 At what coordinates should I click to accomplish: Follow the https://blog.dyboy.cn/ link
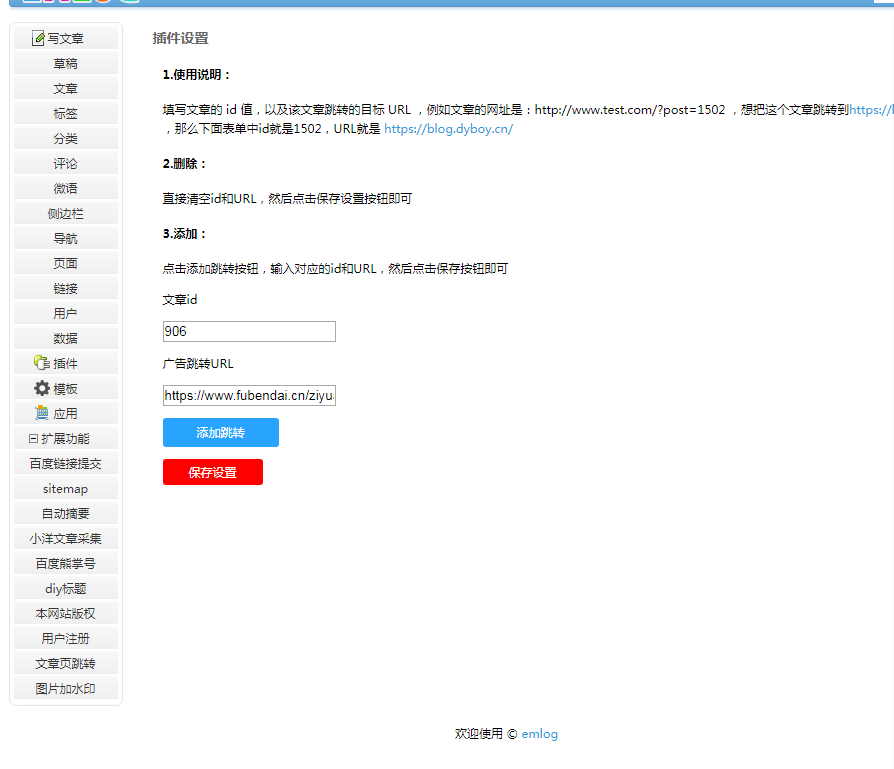(x=448, y=128)
